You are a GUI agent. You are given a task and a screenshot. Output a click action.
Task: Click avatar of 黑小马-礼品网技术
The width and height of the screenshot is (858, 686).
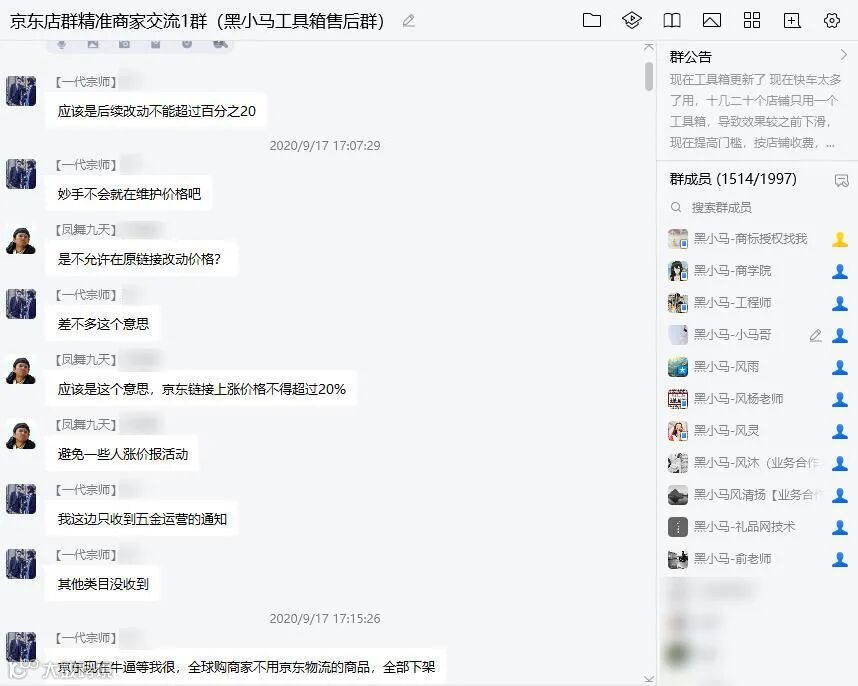tap(678, 527)
